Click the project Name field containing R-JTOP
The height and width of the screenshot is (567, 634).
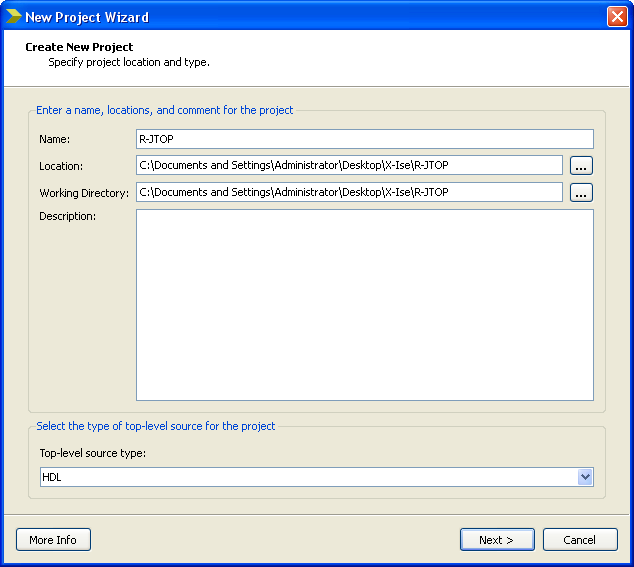364,139
